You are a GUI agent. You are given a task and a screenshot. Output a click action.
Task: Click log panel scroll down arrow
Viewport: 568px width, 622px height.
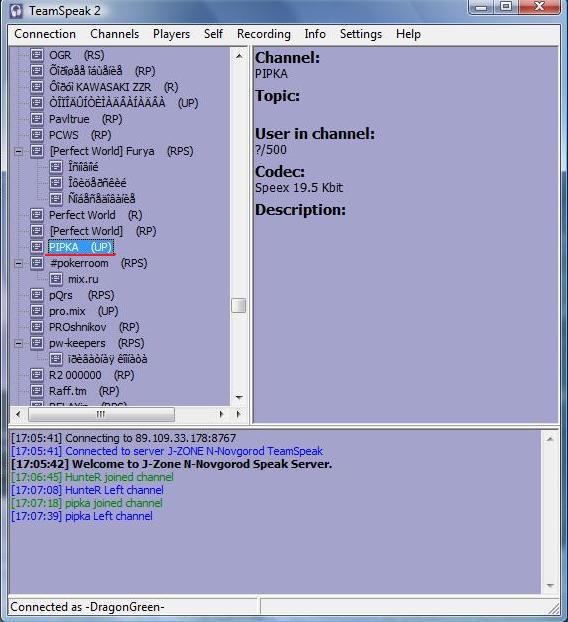click(550, 586)
